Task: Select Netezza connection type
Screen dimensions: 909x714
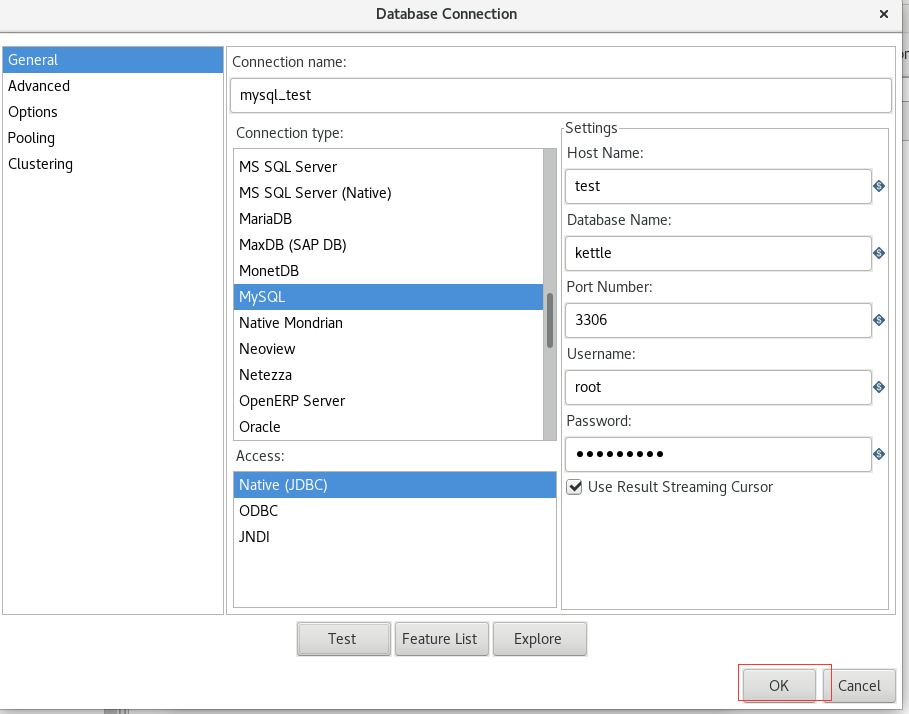Action: 388,375
